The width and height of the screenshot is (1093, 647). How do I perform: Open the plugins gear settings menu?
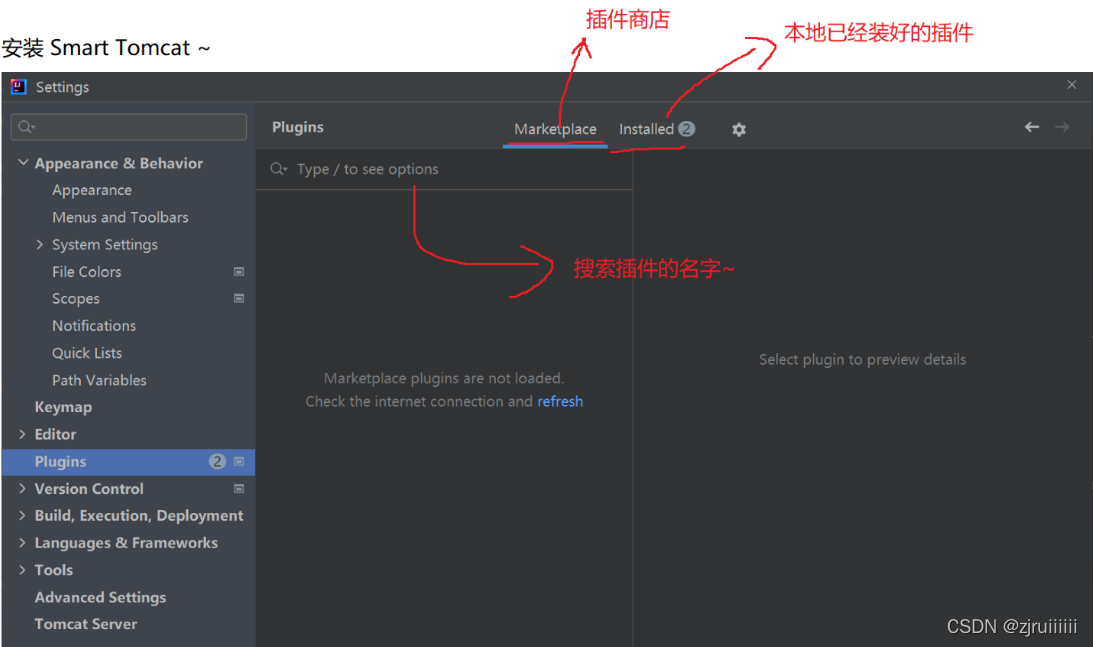click(739, 129)
